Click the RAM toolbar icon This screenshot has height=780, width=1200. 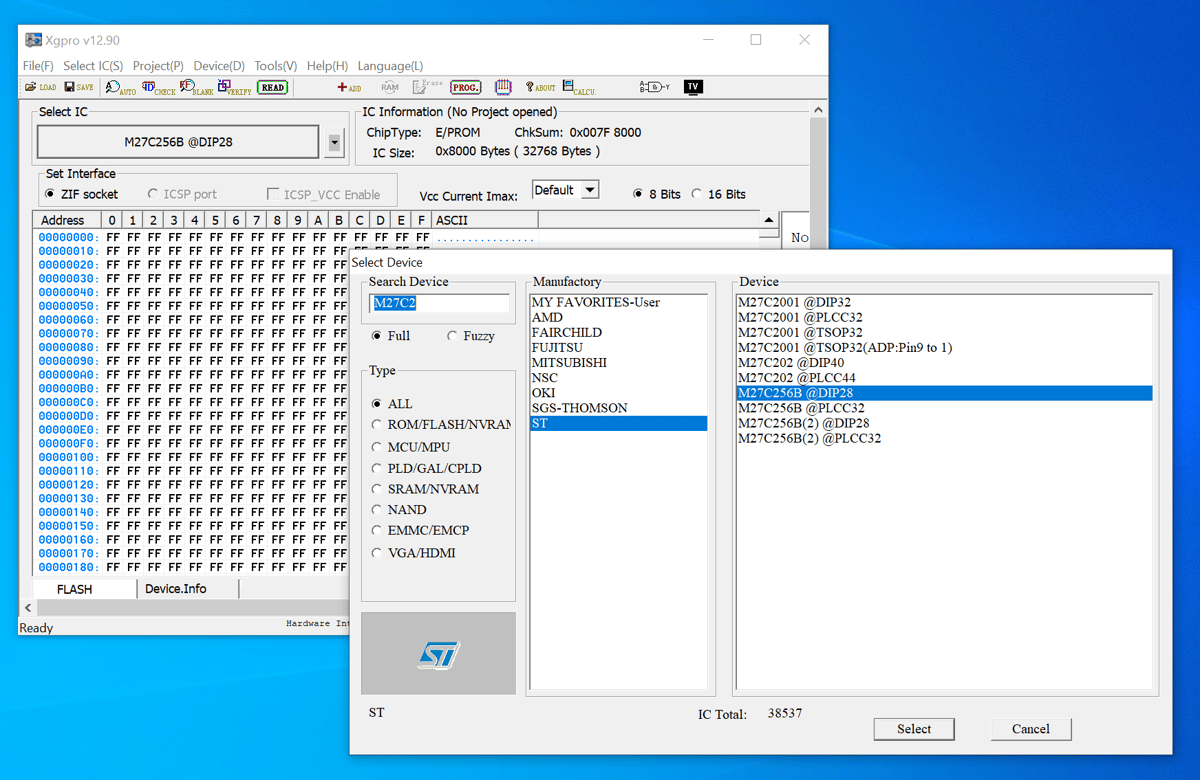tap(390, 87)
